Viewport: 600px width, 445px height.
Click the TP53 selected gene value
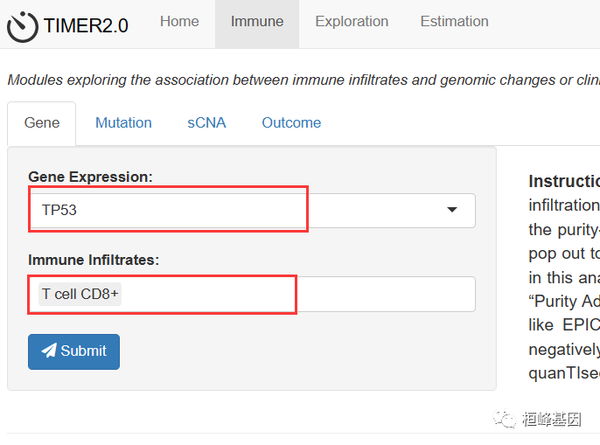(60, 211)
